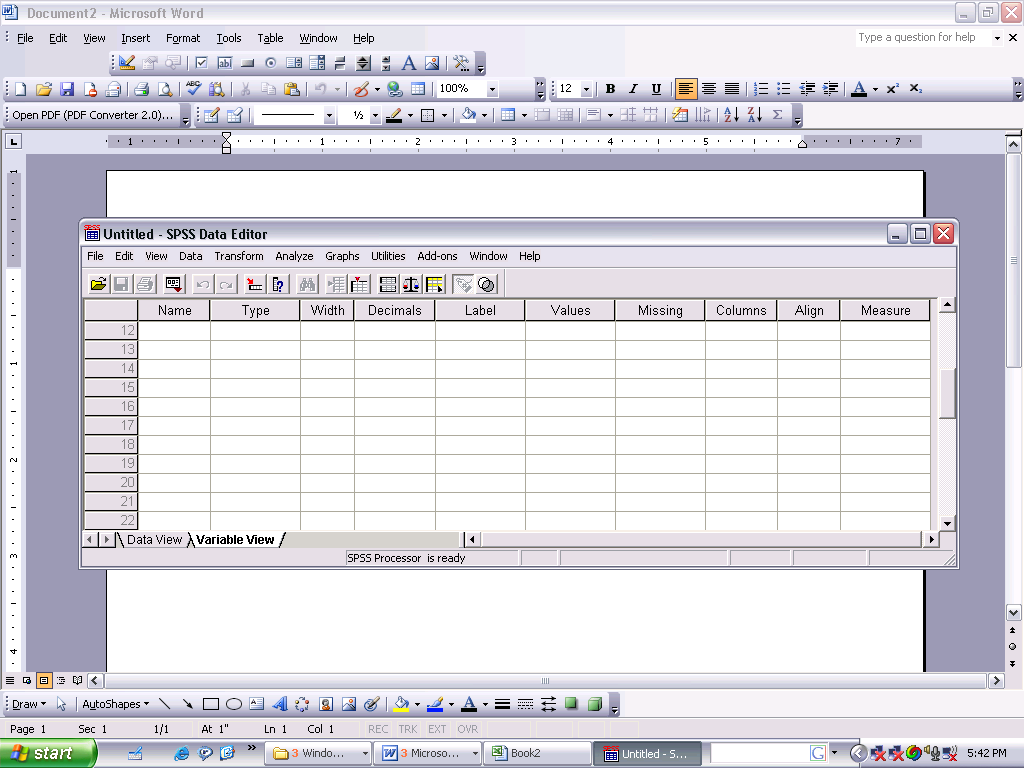The height and width of the screenshot is (768, 1024).
Task: Click the SPSS Dialog Recall icon
Action: pos(174,284)
